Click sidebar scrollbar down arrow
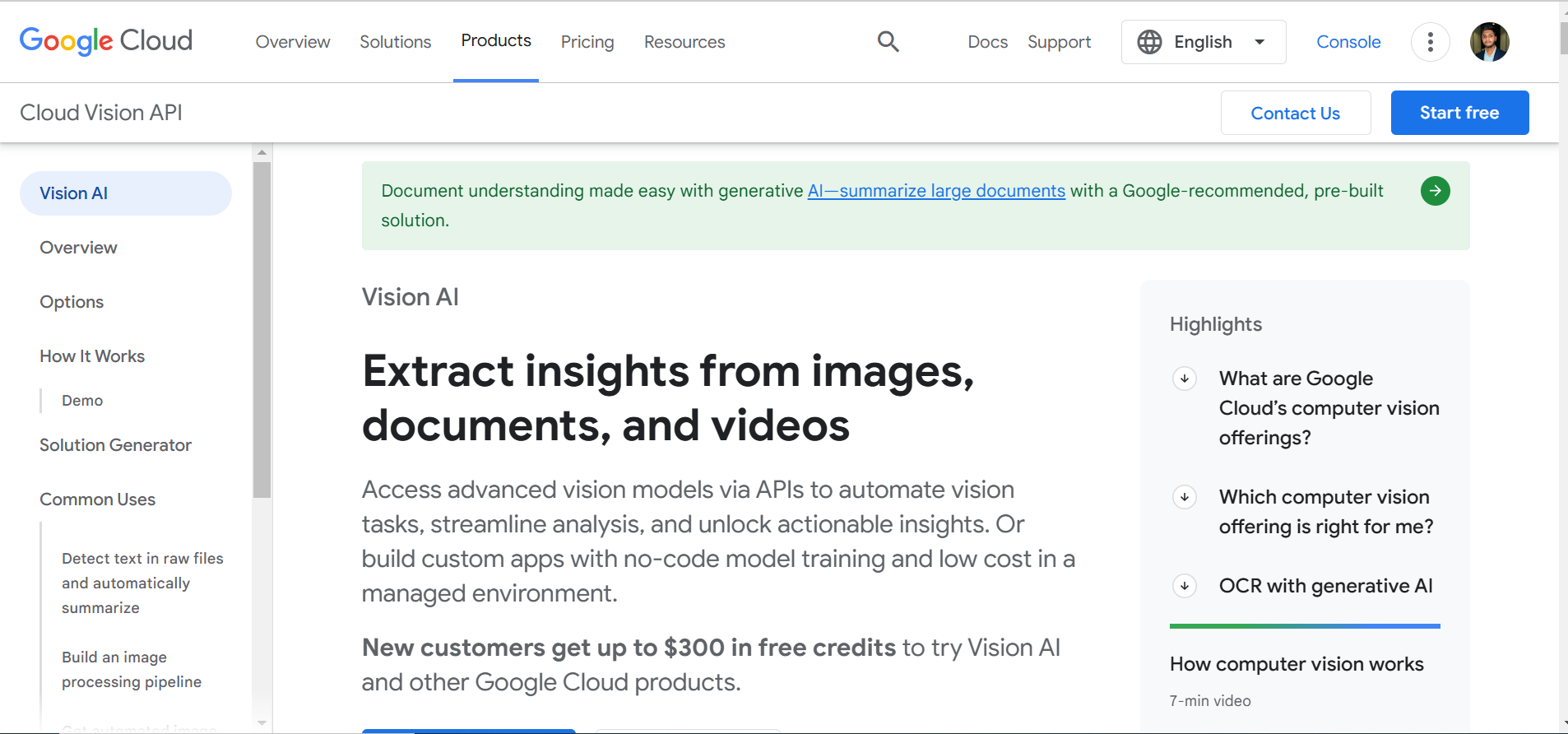 coord(262,723)
